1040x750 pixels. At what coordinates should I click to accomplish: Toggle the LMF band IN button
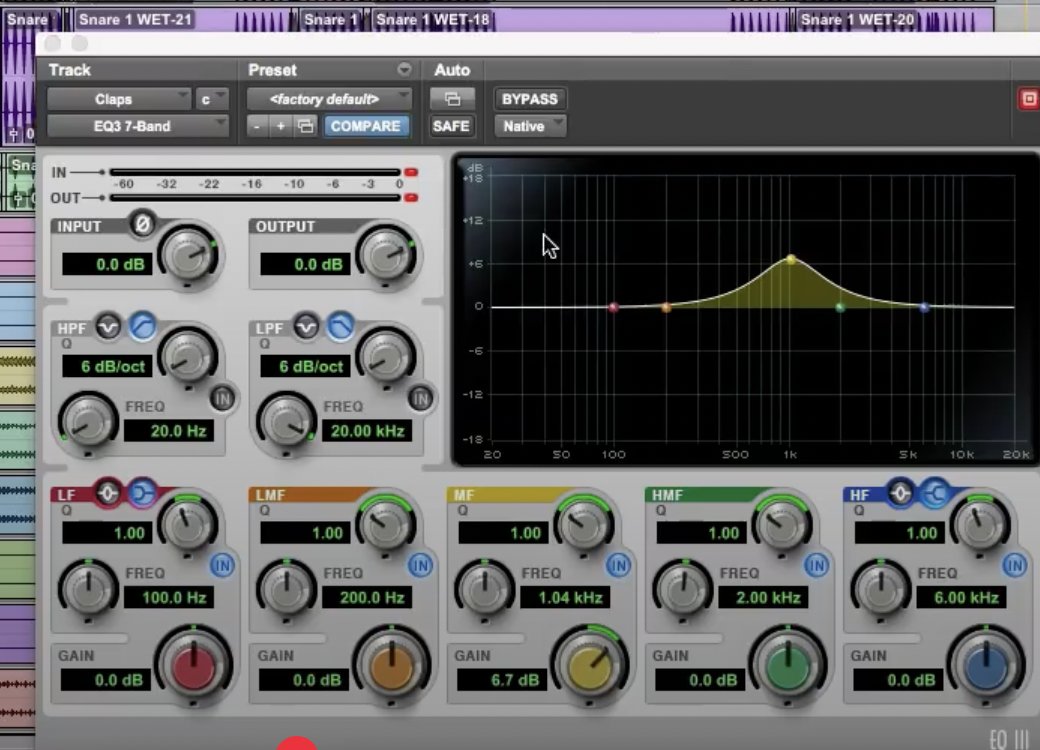coord(421,566)
